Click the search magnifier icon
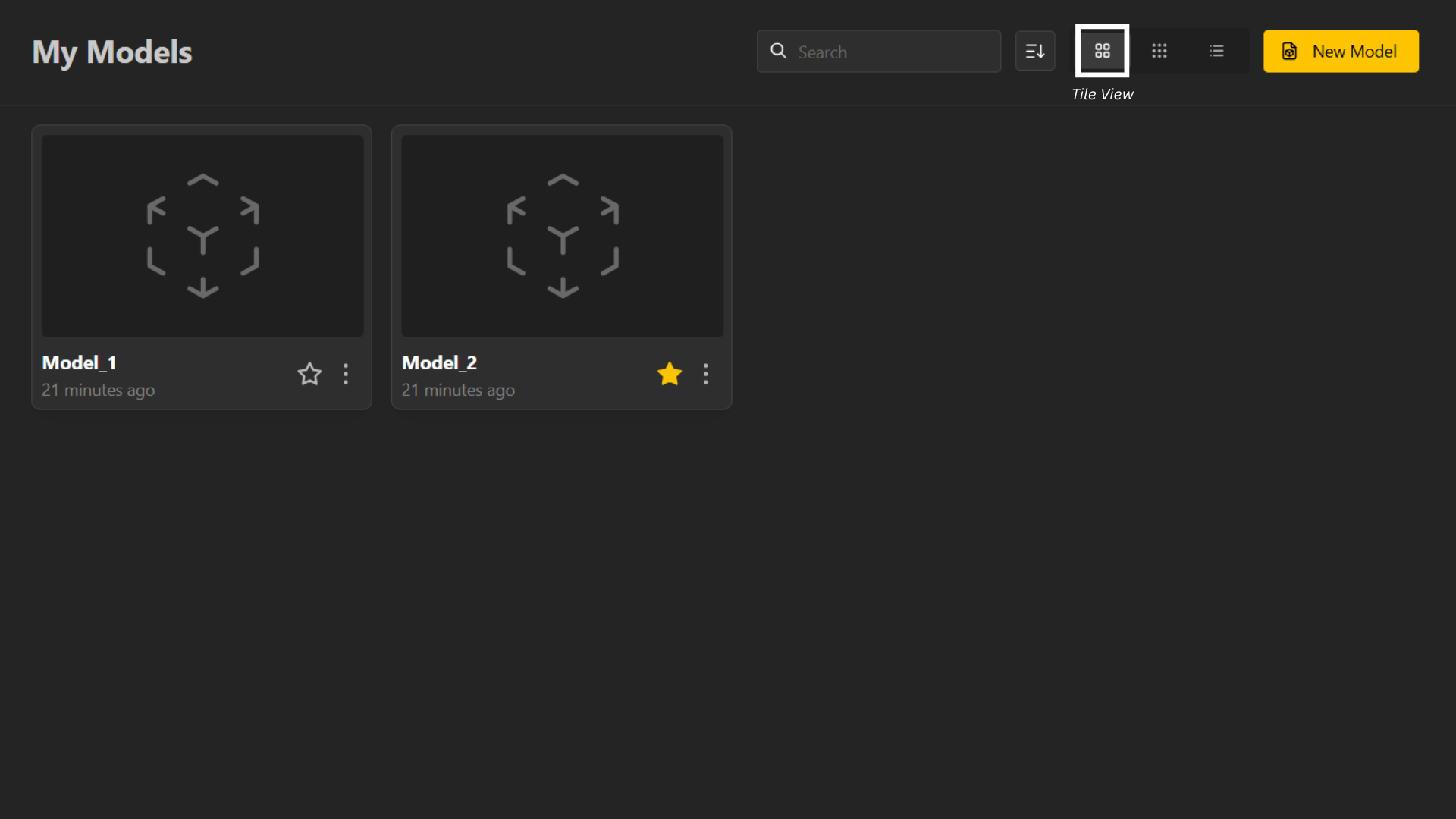The image size is (1456, 819). click(778, 51)
